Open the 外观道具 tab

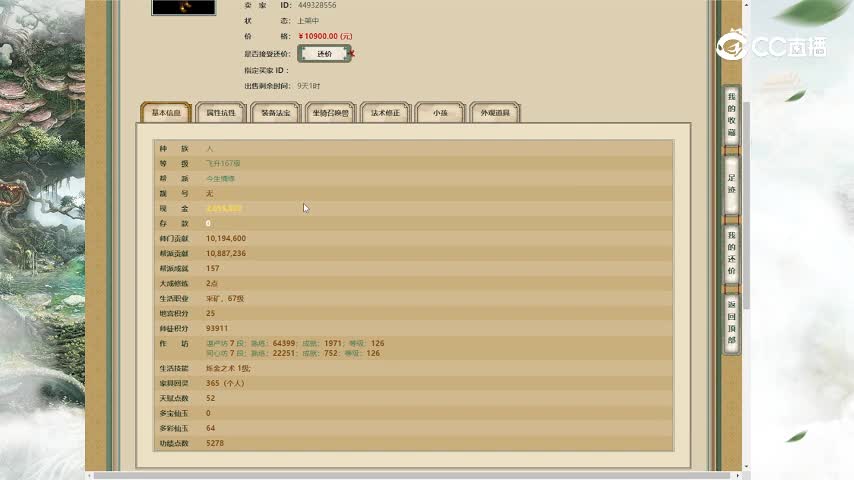(495, 113)
